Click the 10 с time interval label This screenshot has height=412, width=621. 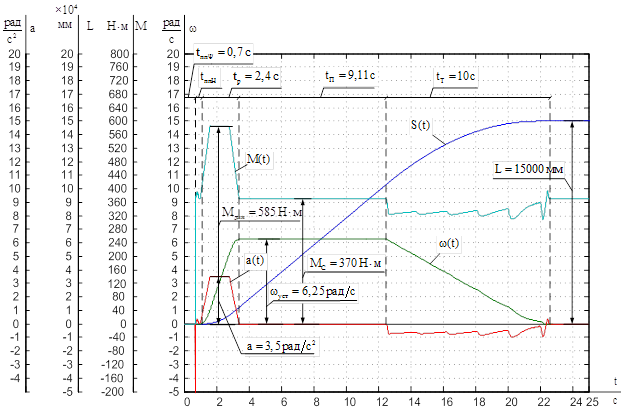453,75
